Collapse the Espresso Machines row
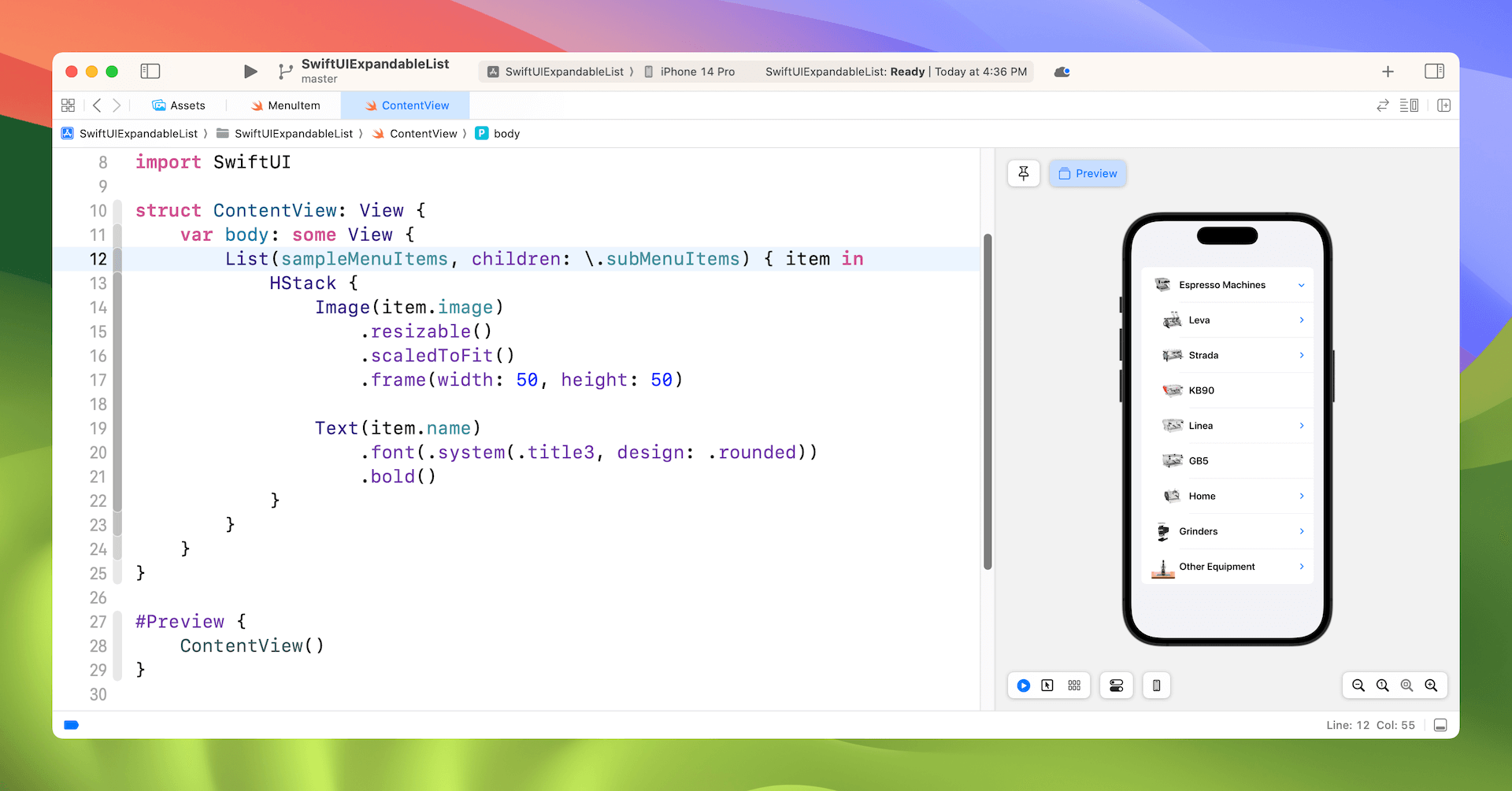Screen dimensions: 1512x791 [1301, 285]
